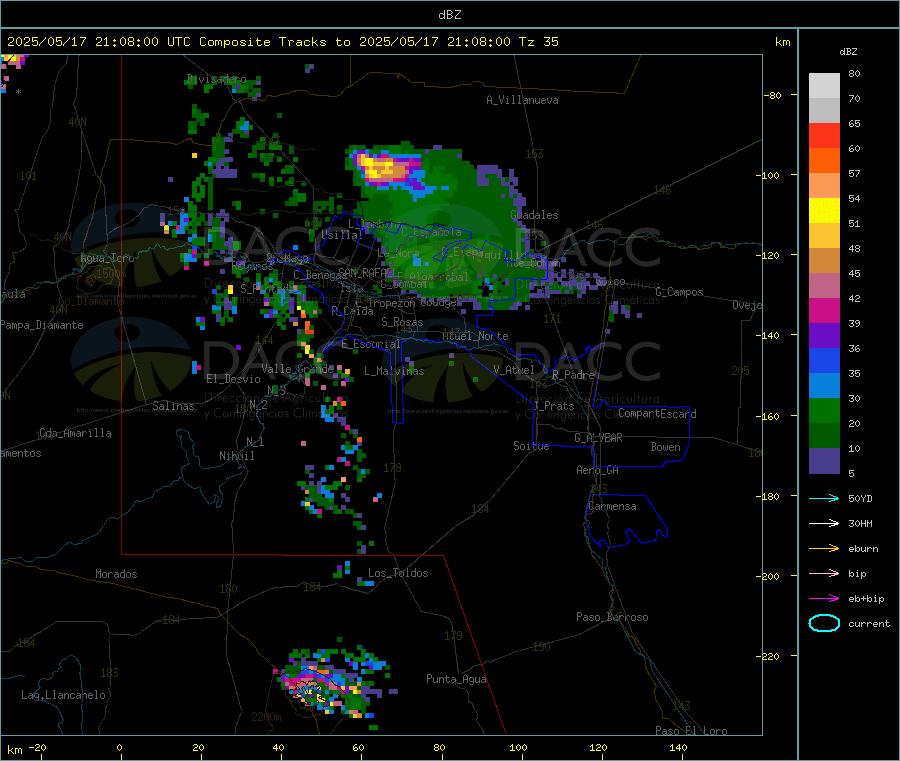The image size is (900, 761).
Task: Pick the slate 5–10 dBZ color band
Action: pyautogui.click(x=824, y=461)
